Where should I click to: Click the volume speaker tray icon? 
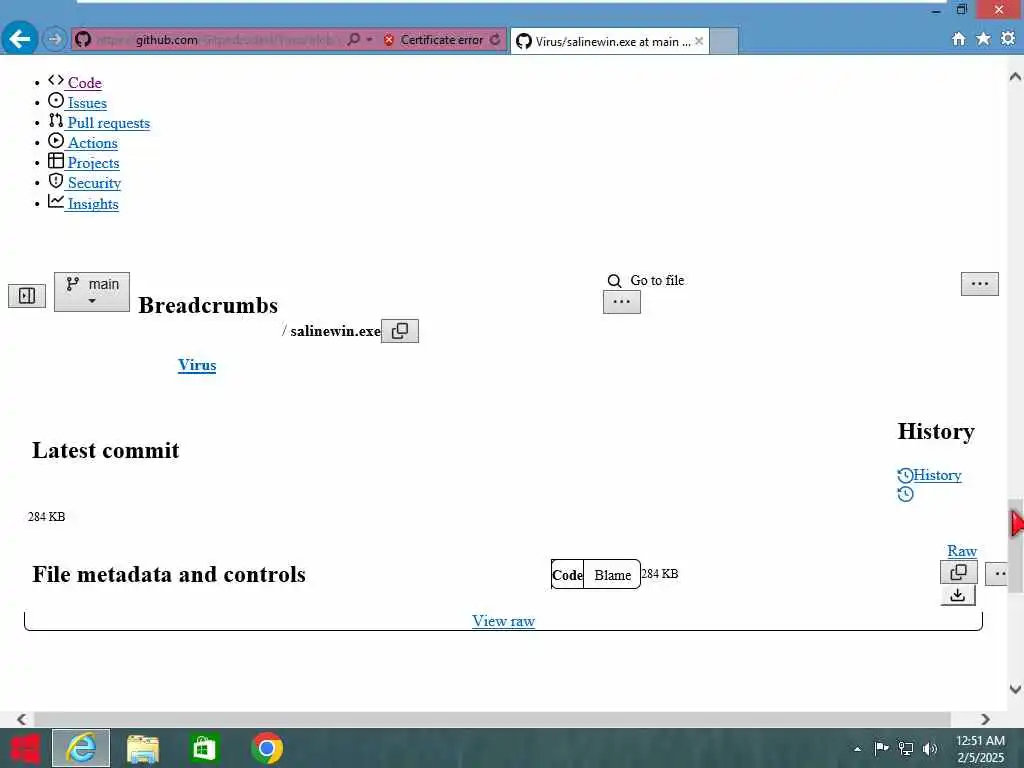(930, 748)
